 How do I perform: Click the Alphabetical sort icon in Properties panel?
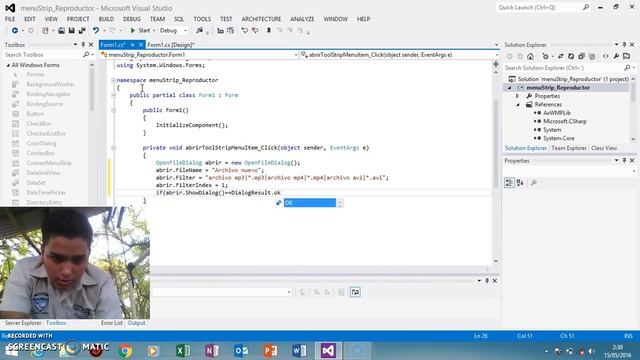(x=520, y=182)
